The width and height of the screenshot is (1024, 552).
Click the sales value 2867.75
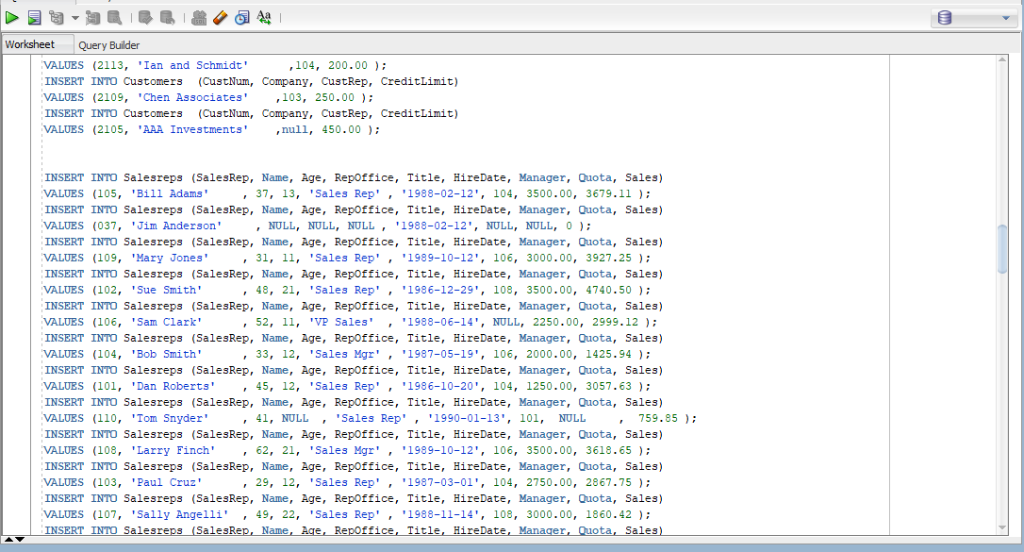click(x=608, y=481)
